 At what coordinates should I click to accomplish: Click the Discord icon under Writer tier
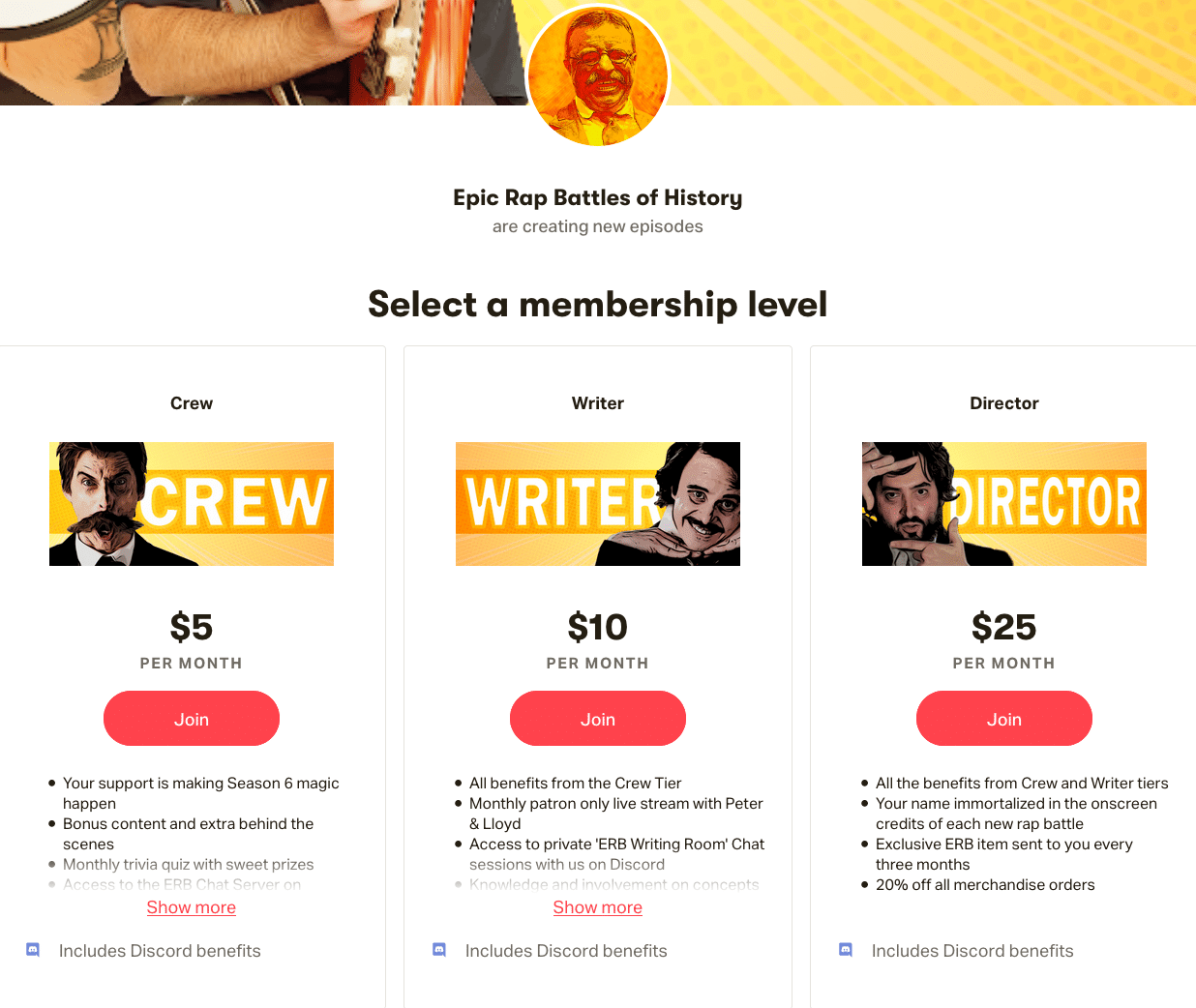(x=439, y=950)
